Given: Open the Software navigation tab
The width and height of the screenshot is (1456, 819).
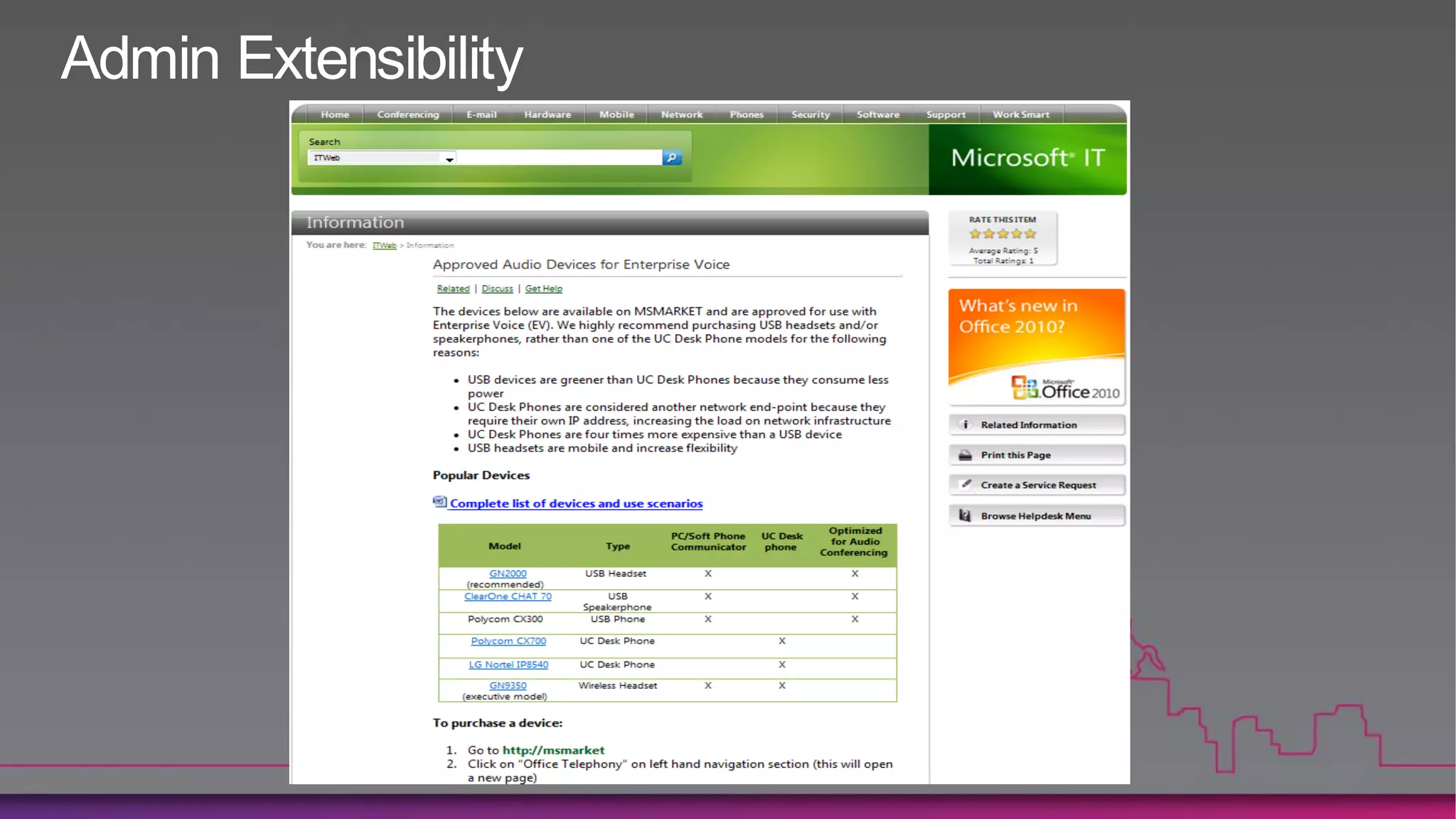Looking at the screenshot, I should click(878, 114).
